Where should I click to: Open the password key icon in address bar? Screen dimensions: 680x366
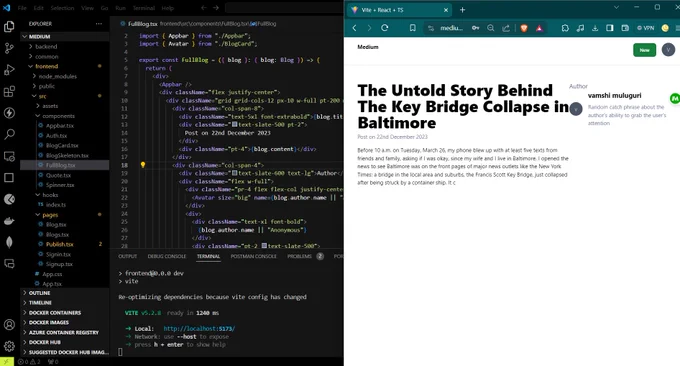click(476, 28)
